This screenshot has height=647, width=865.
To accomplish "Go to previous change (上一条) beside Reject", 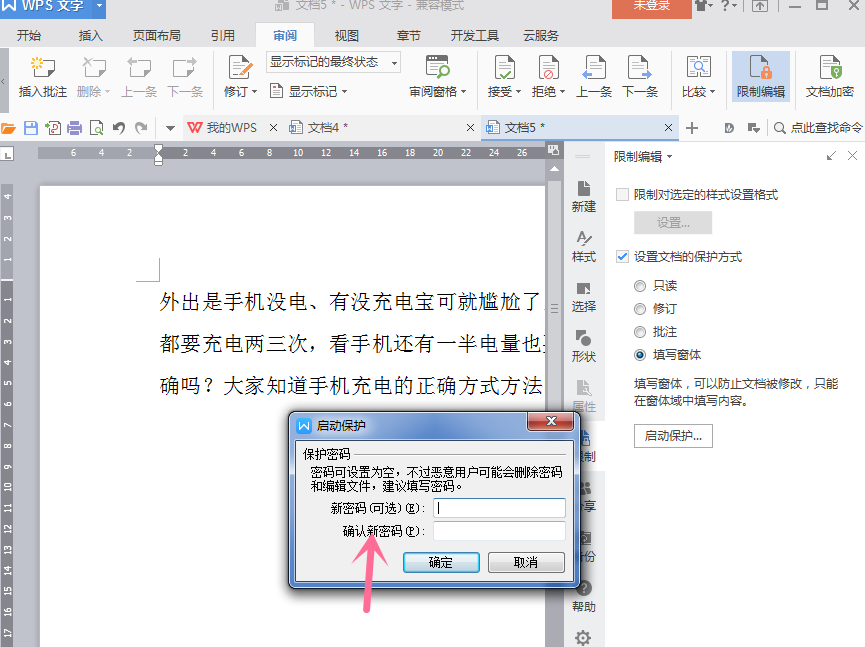I will (594, 68).
